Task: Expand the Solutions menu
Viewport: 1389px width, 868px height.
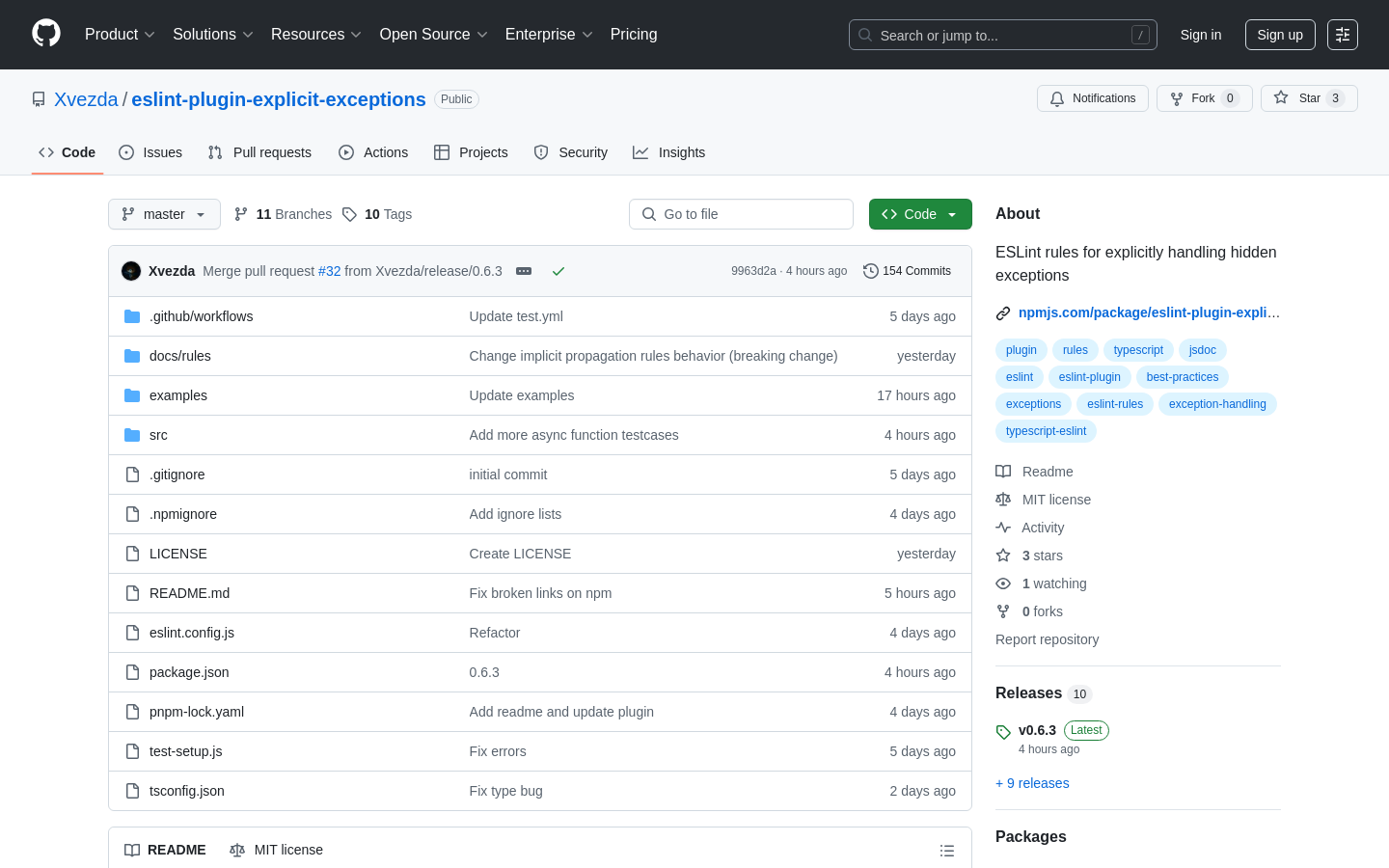Action: pyautogui.click(x=213, y=35)
